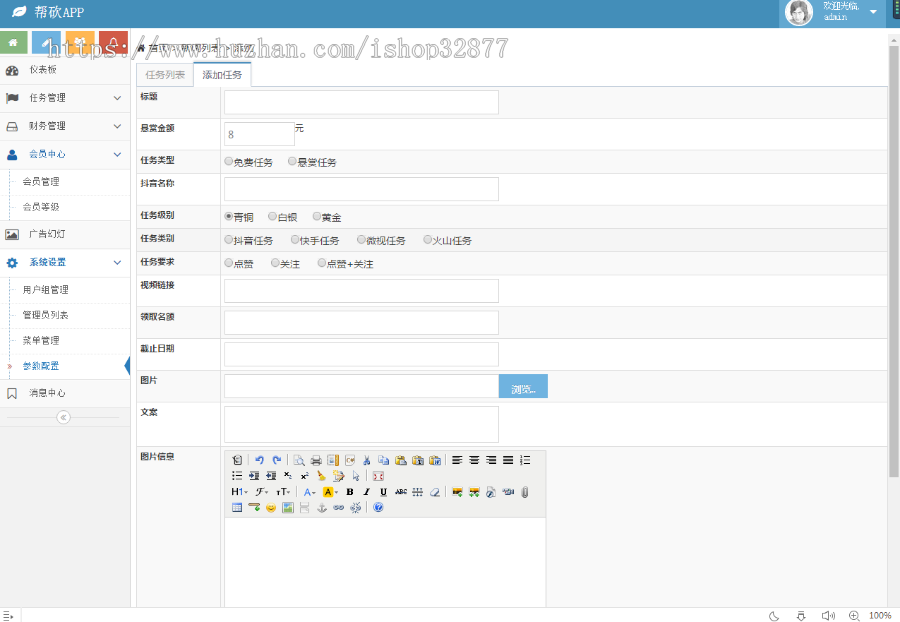
Task: Select 快手任务 as the task category
Action: [293, 240]
